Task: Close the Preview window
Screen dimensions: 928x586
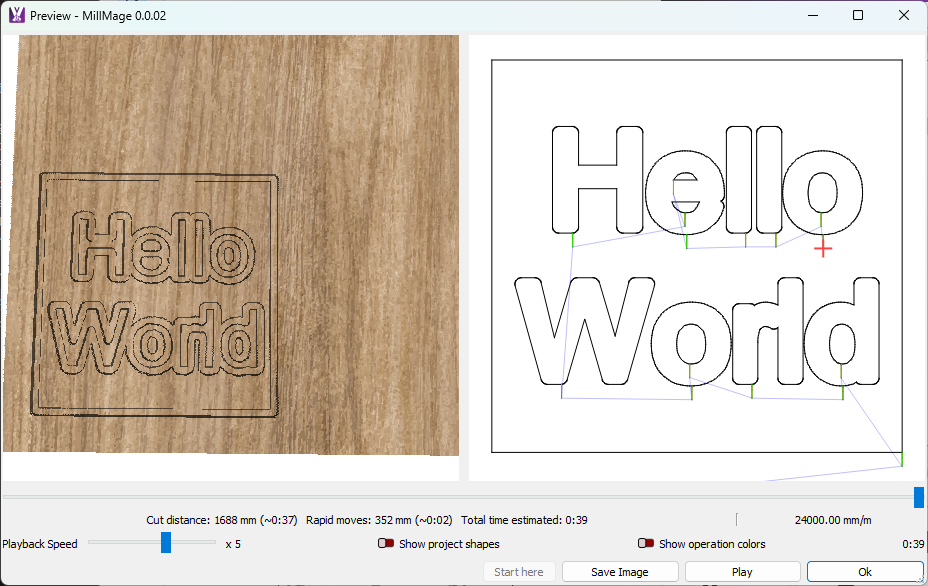Action: coord(904,15)
